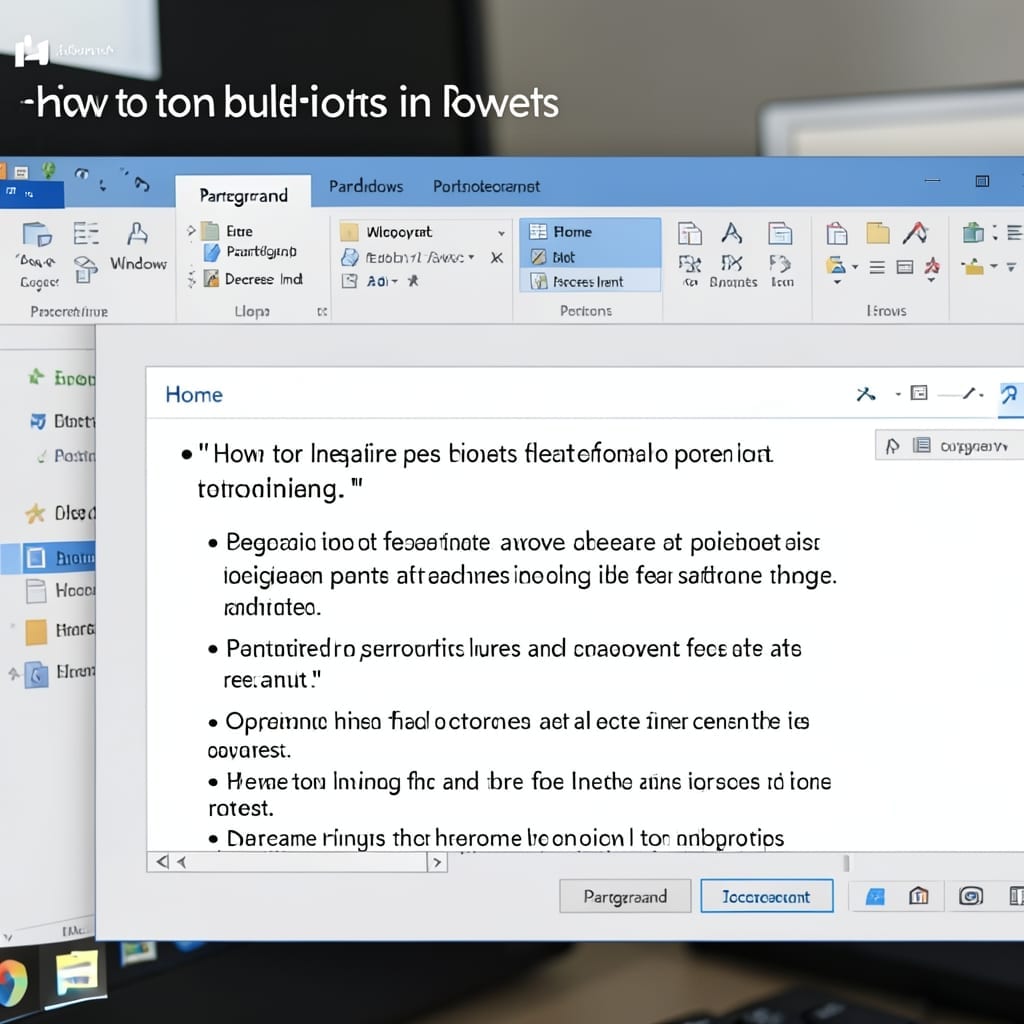Click the Window button with letter A icon

[138, 248]
